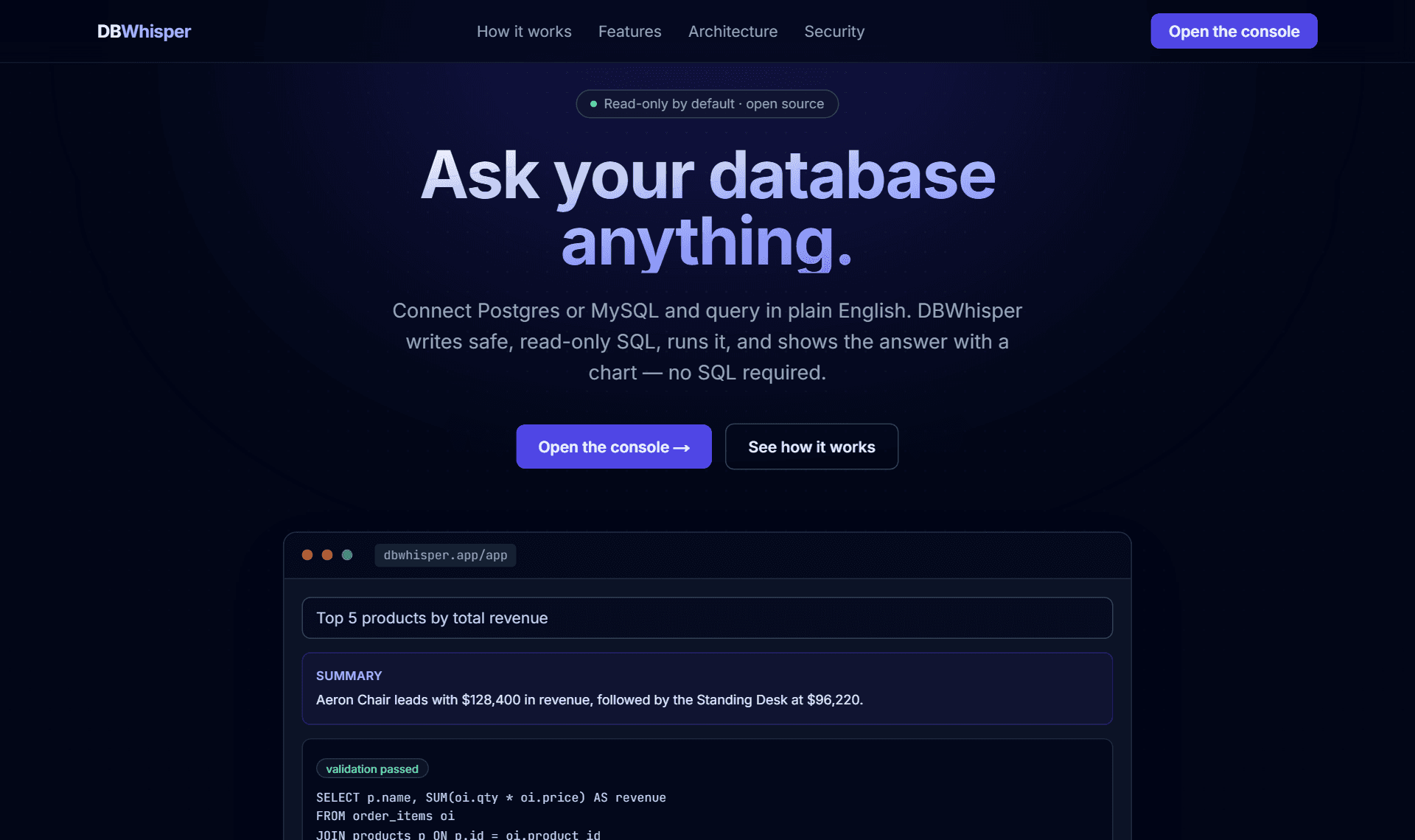Click the teal window dot

(x=347, y=555)
